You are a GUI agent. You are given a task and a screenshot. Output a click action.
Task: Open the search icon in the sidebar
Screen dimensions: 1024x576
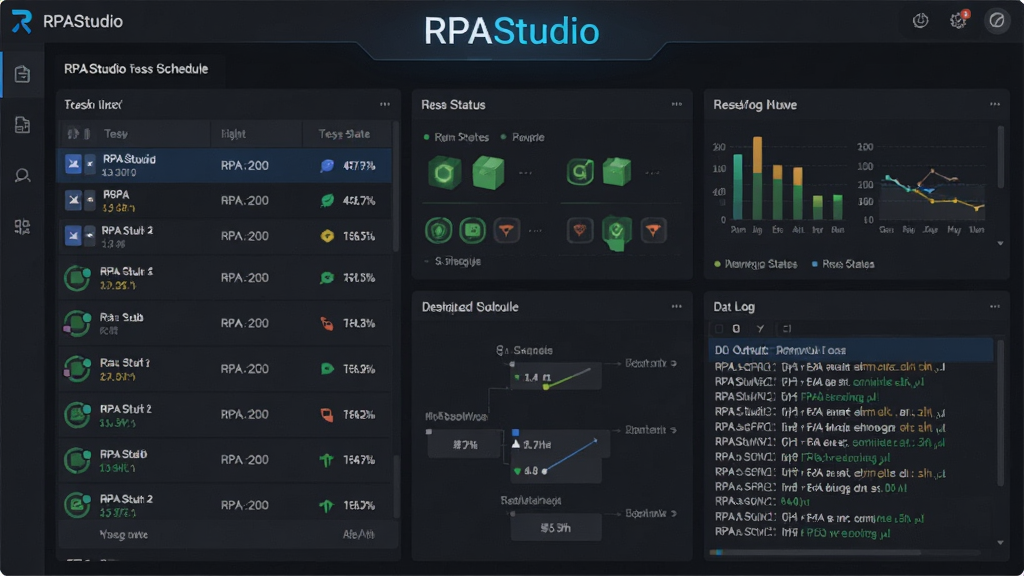[22, 176]
